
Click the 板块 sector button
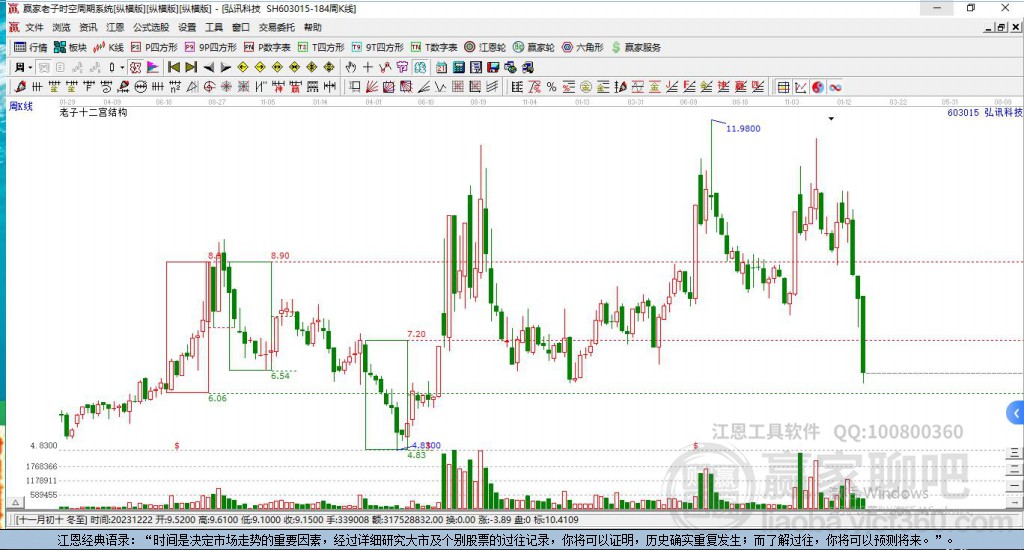click(x=70, y=47)
